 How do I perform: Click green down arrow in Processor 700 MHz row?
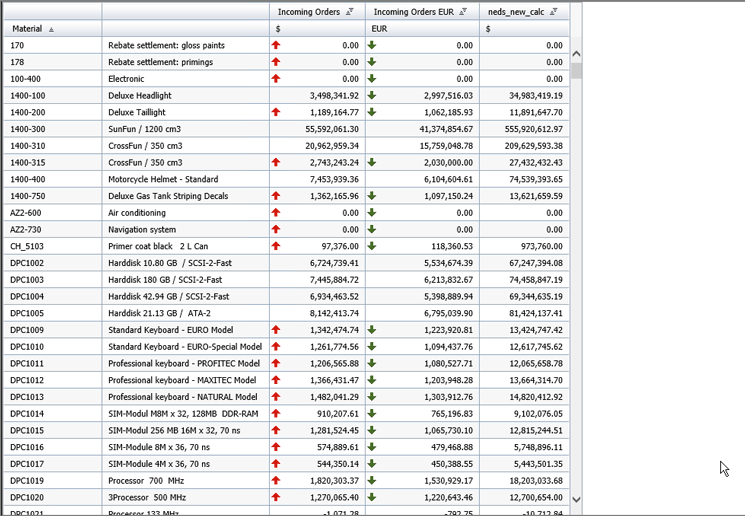click(372, 480)
